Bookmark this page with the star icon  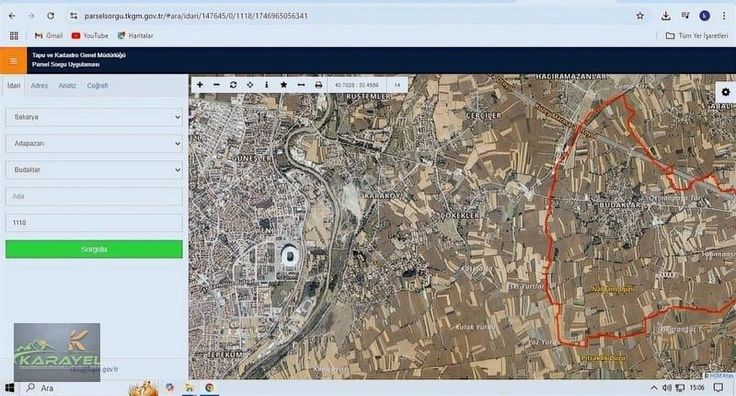point(640,16)
